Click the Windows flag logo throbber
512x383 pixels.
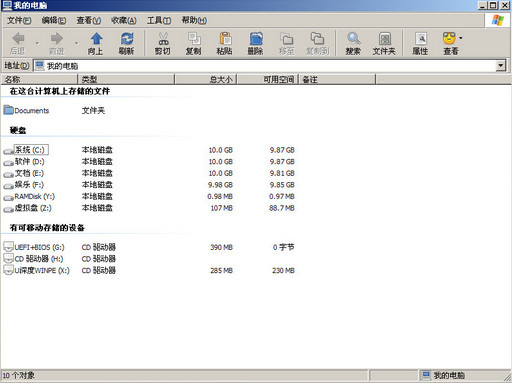coord(498,20)
